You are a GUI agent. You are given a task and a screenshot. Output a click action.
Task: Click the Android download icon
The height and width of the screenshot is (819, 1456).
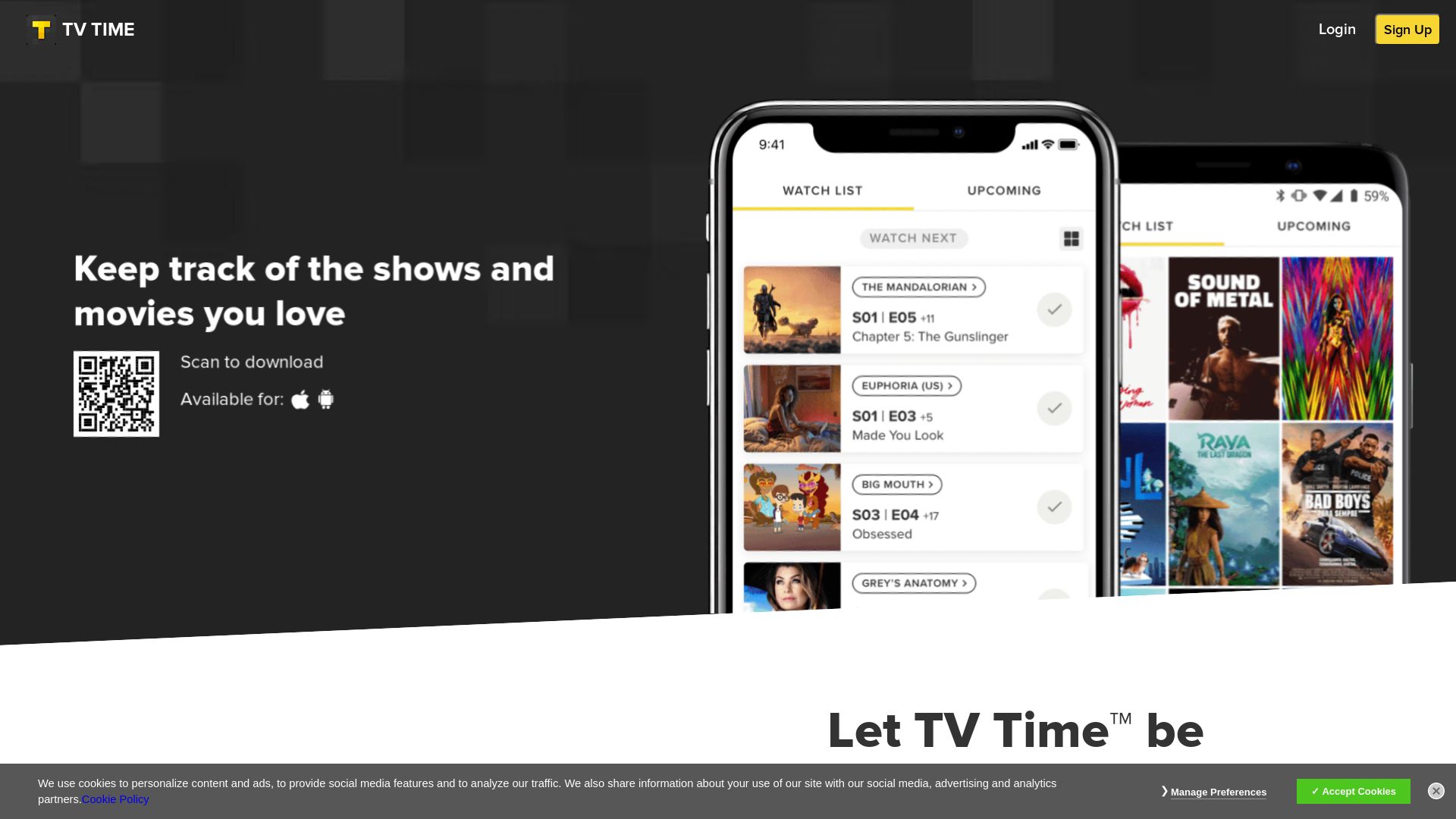point(325,398)
